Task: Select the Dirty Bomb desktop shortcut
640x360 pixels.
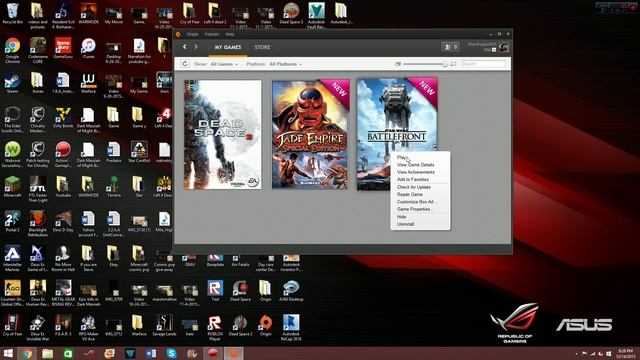Action: 63,118
